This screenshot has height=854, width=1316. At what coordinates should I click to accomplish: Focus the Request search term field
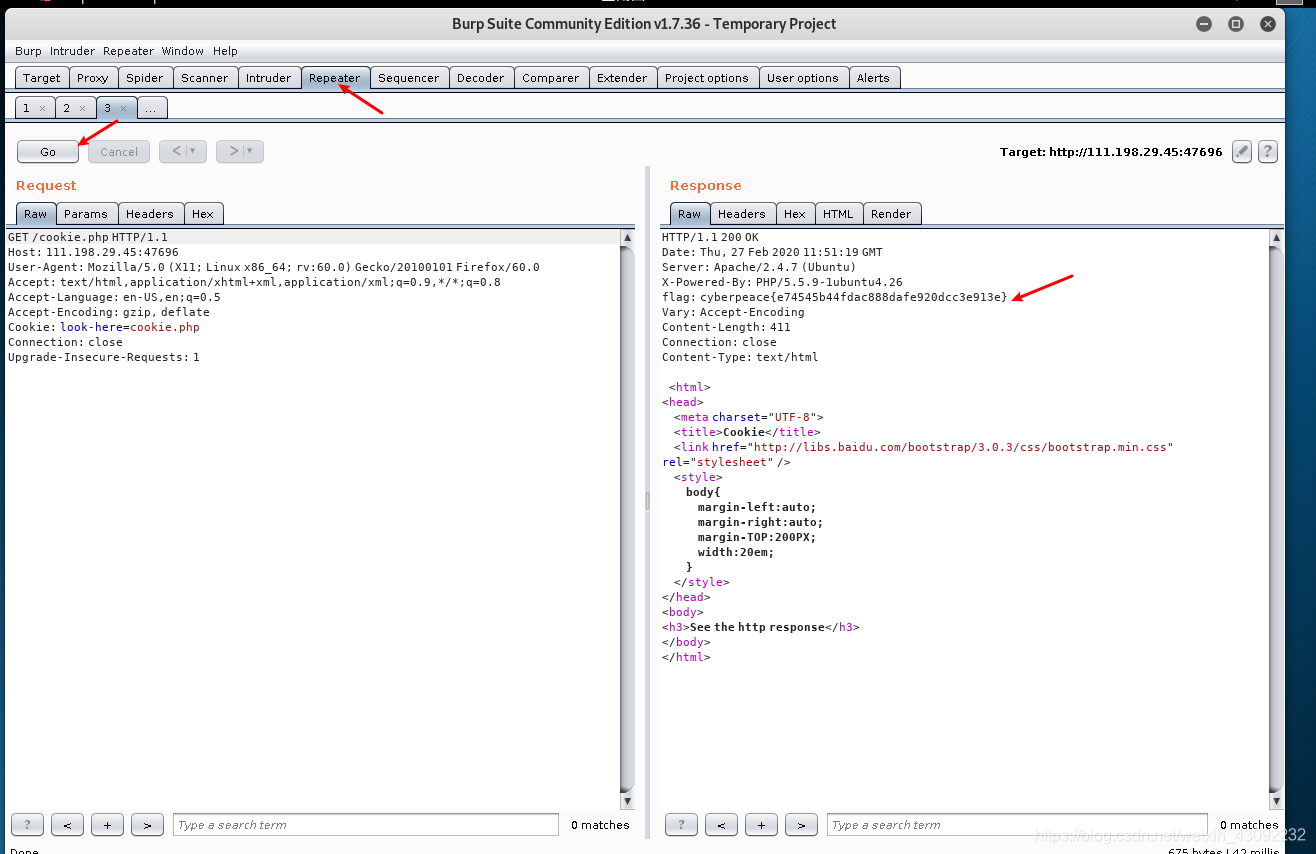[366, 825]
